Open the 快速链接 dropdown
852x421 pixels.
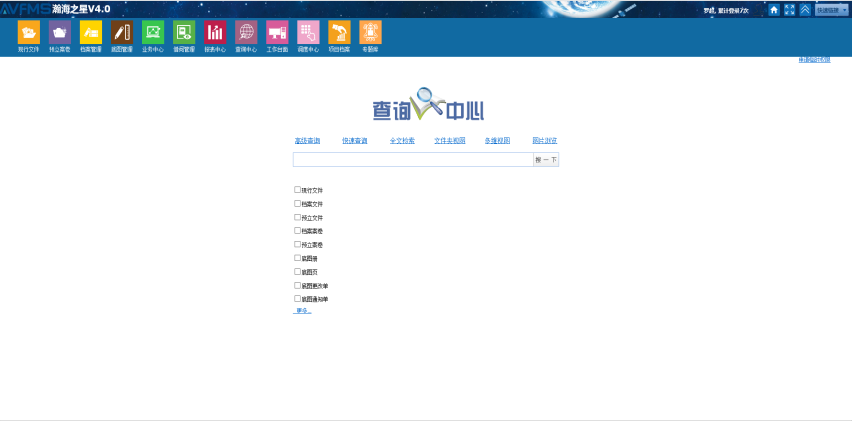(832, 10)
